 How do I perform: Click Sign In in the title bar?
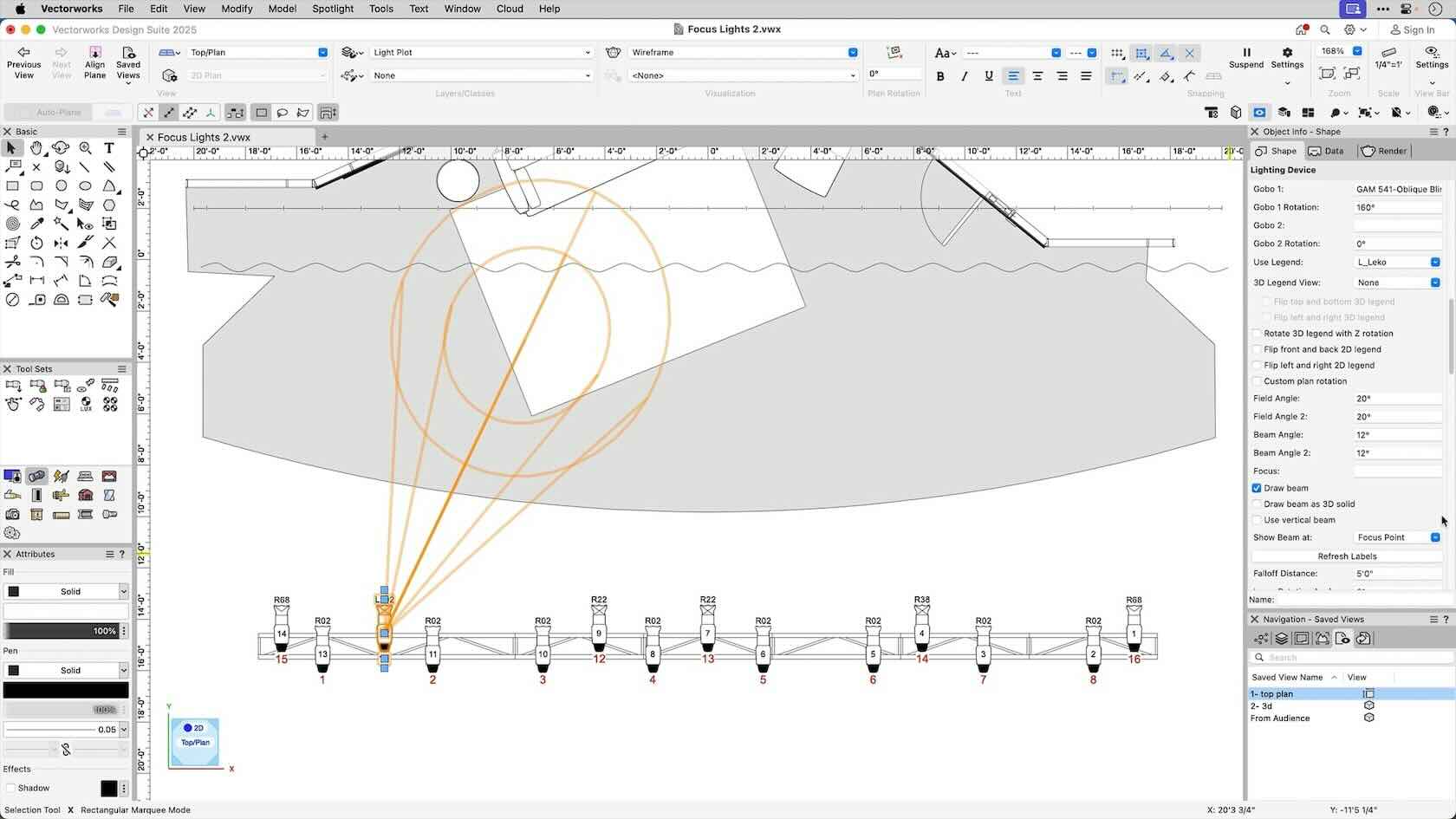[x=1413, y=29]
